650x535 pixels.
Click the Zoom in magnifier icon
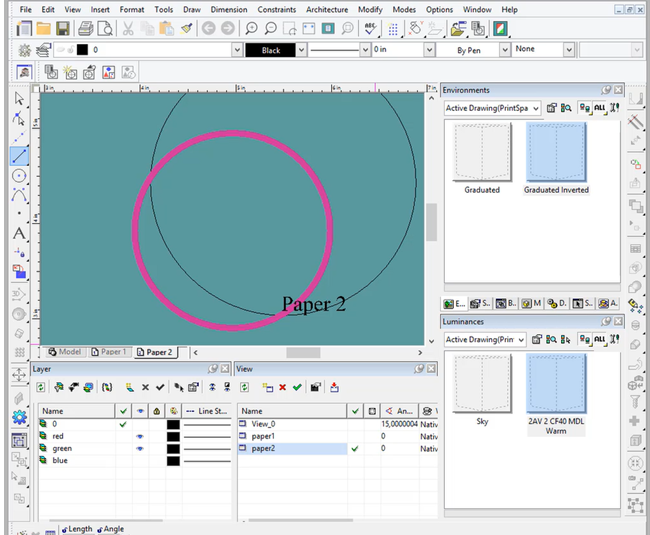251,29
